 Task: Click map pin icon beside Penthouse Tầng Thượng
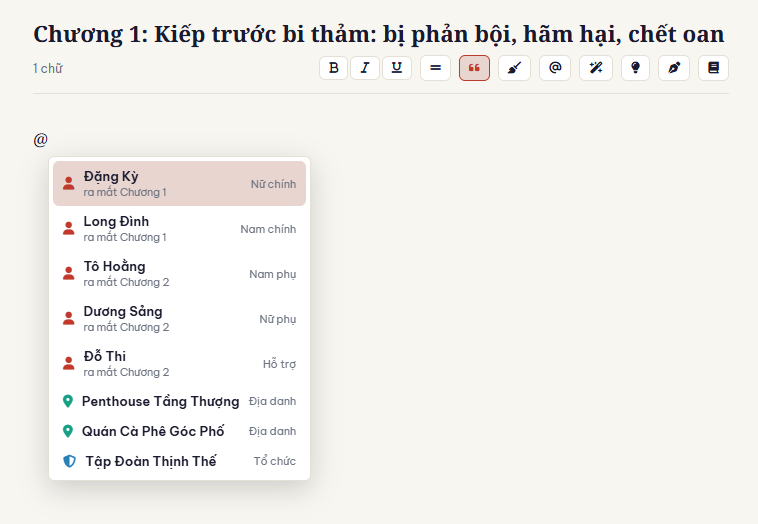tap(68, 401)
